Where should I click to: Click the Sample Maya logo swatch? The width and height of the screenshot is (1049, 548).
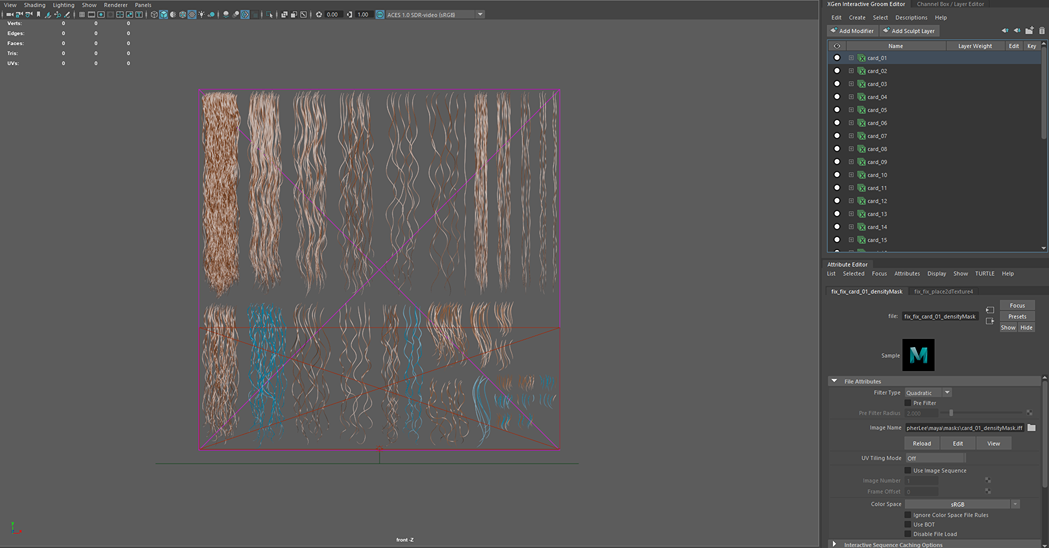click(x=917, y=355)
